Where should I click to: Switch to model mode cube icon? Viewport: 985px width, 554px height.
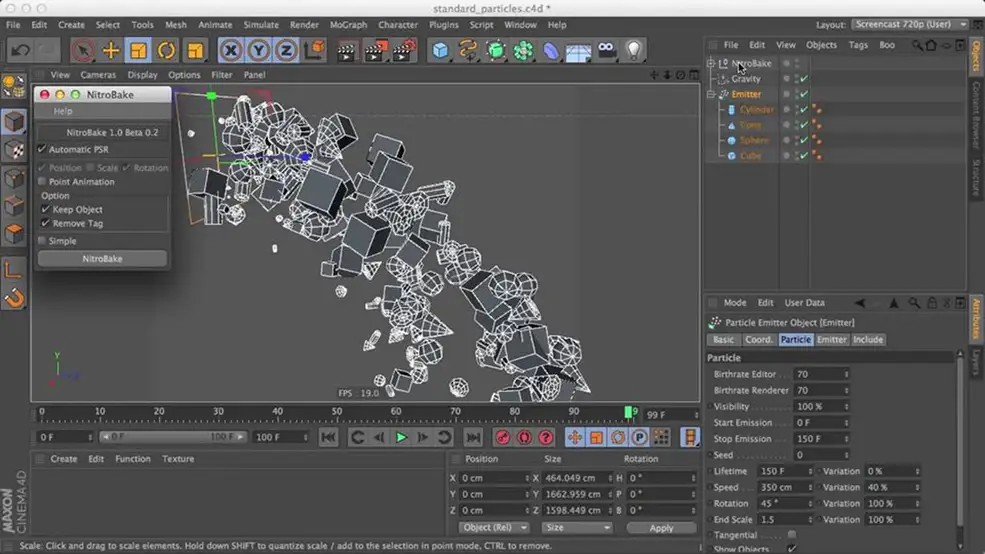point(14,122)
